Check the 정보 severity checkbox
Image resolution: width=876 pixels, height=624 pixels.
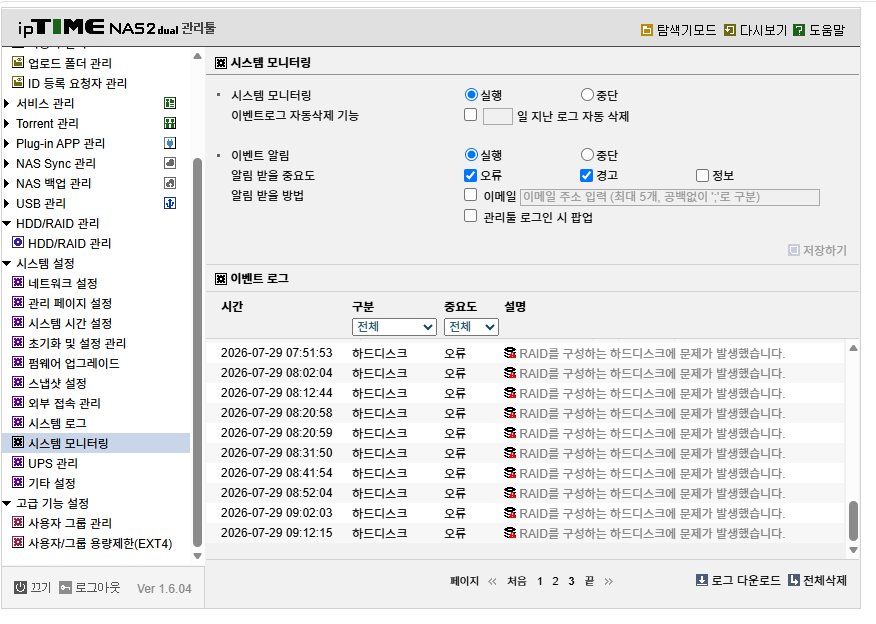702,175
